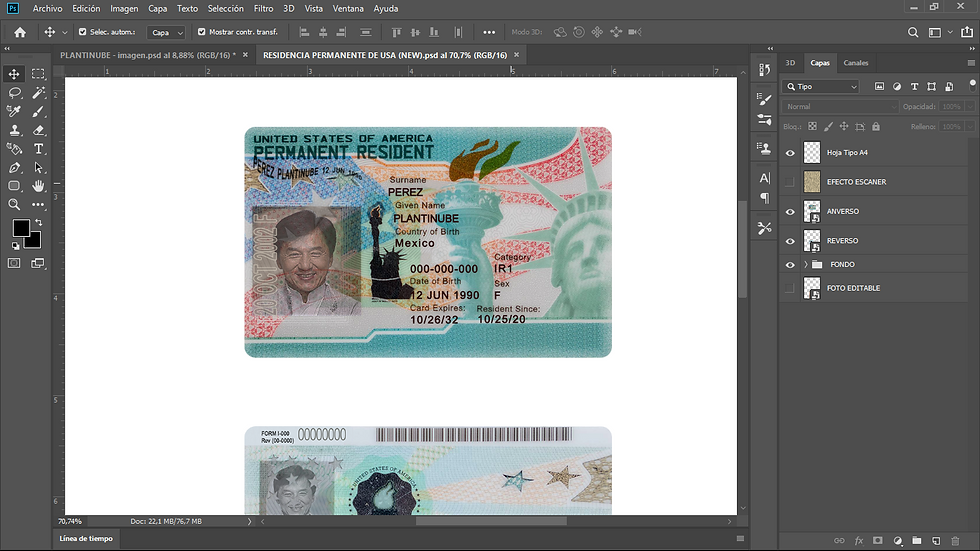Screen dimensions: 980x551
Task: Select the Hand tool
Action: point(38,186)
